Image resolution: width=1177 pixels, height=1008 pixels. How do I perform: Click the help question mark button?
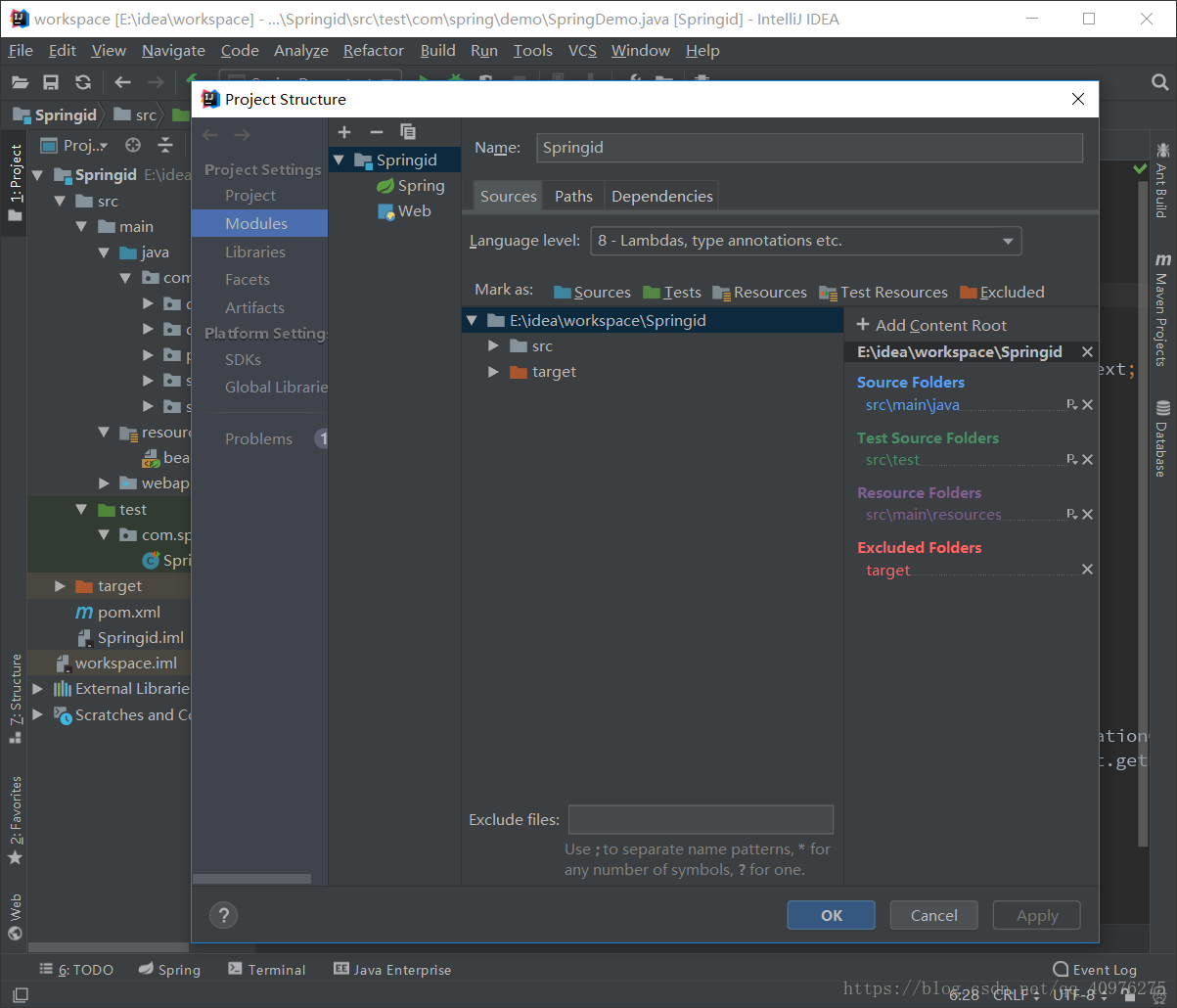224,916
